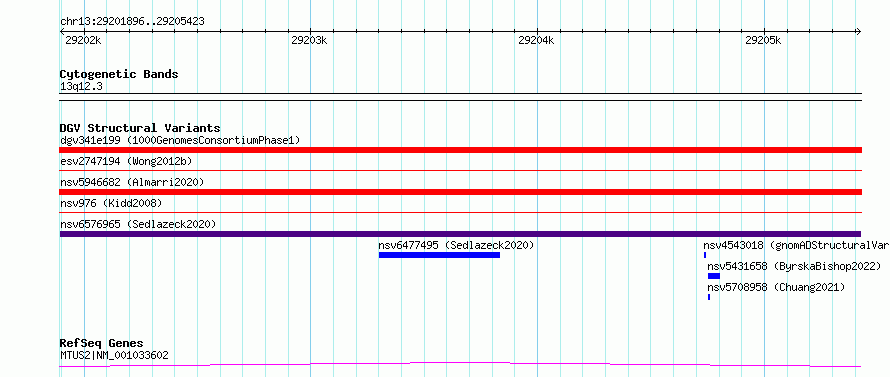The image size is (890, 377).
Task: Click the 29204k ruler label
Action: click(x=536, y=40)
